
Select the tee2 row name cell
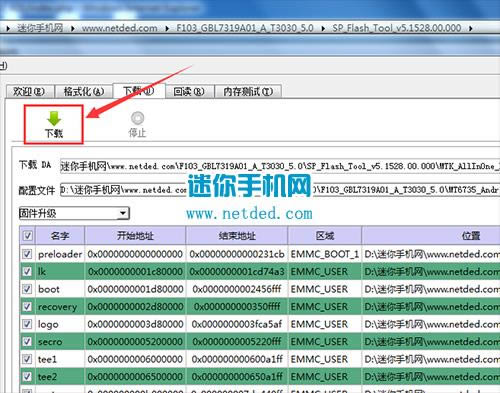(60, 377)
